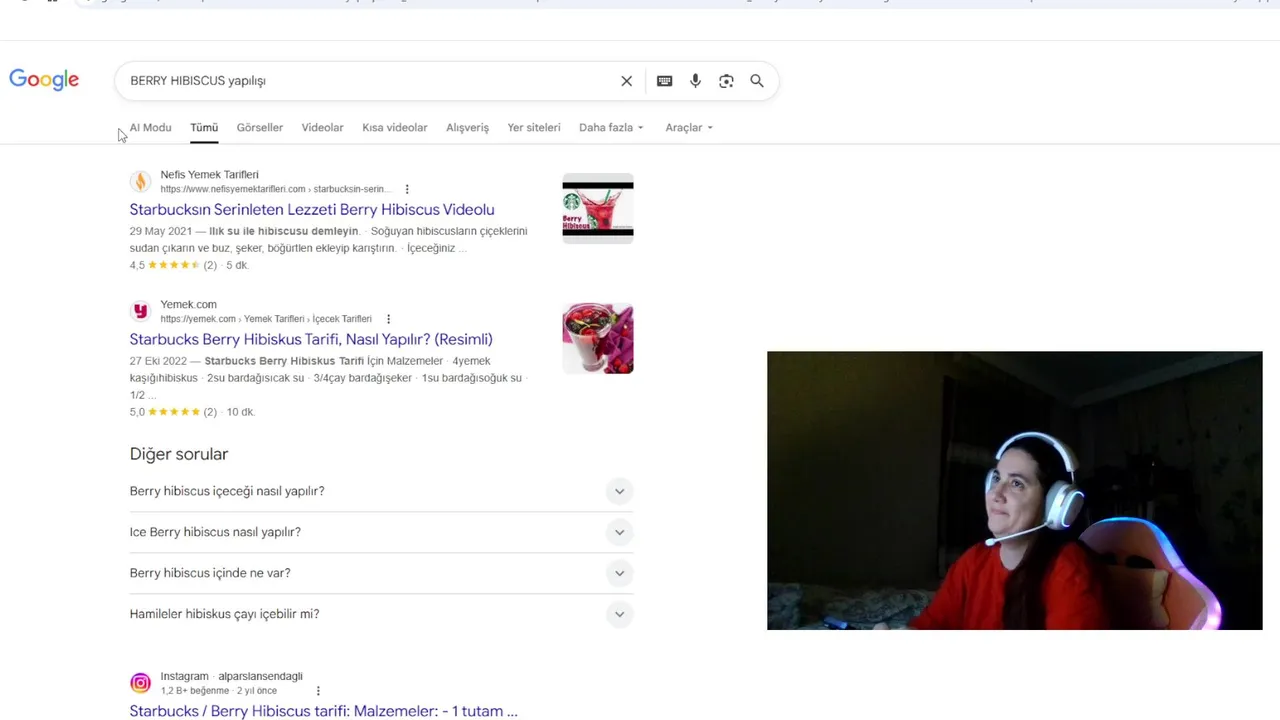Open Yemek.com hibiscus drink thumbnail
Screen dimensions: 1280x720
(598, 338)
